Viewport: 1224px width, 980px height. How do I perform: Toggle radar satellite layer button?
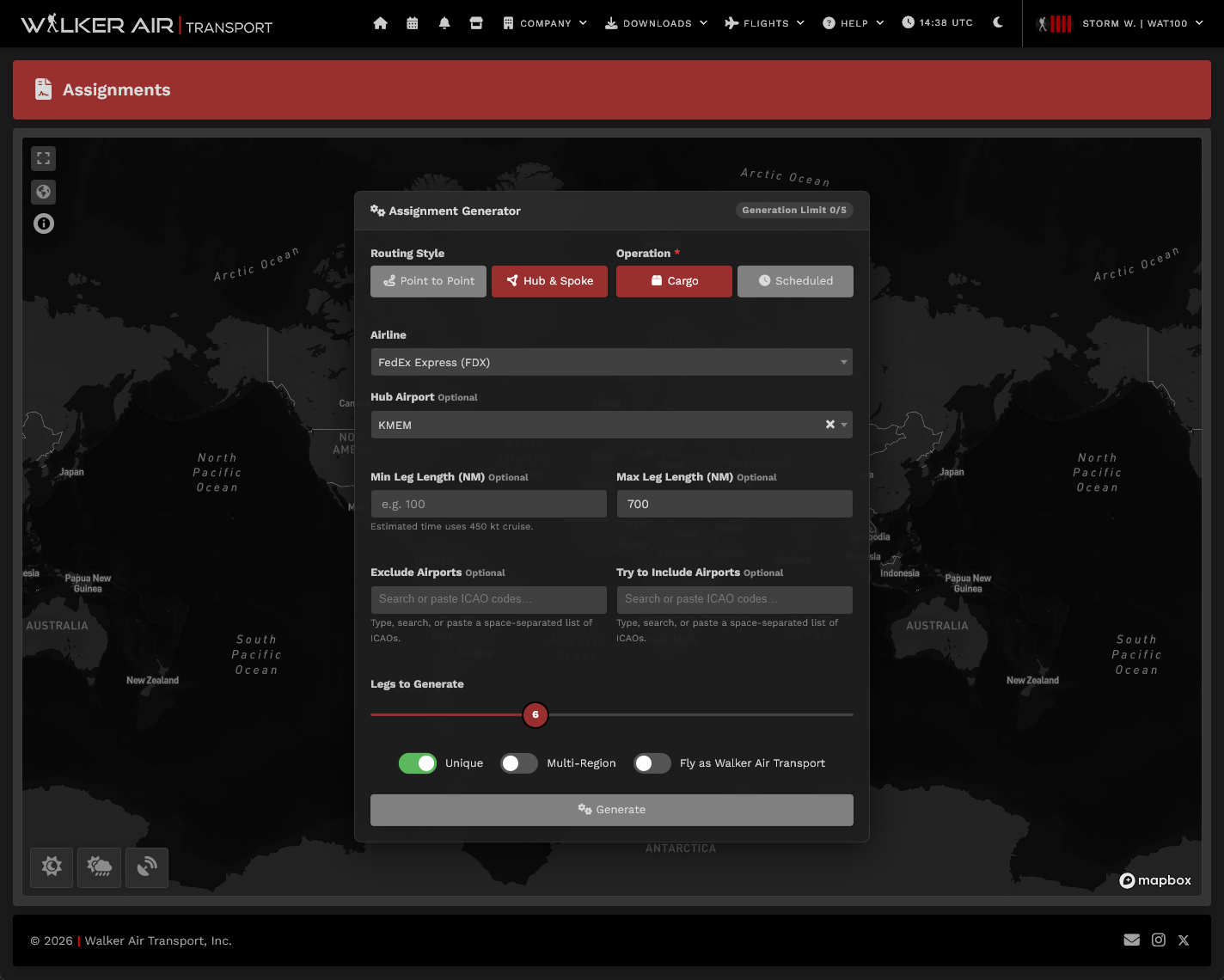coord(147,867)
